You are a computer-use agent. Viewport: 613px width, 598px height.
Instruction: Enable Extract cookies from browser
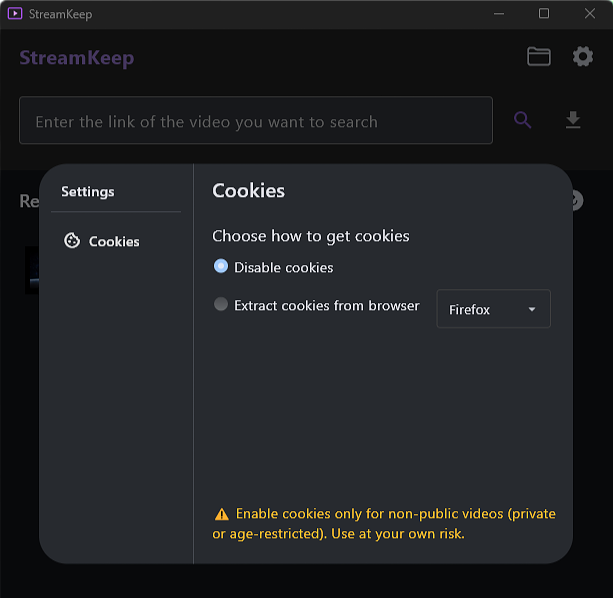pyautogui.click(x=221, y=305)
